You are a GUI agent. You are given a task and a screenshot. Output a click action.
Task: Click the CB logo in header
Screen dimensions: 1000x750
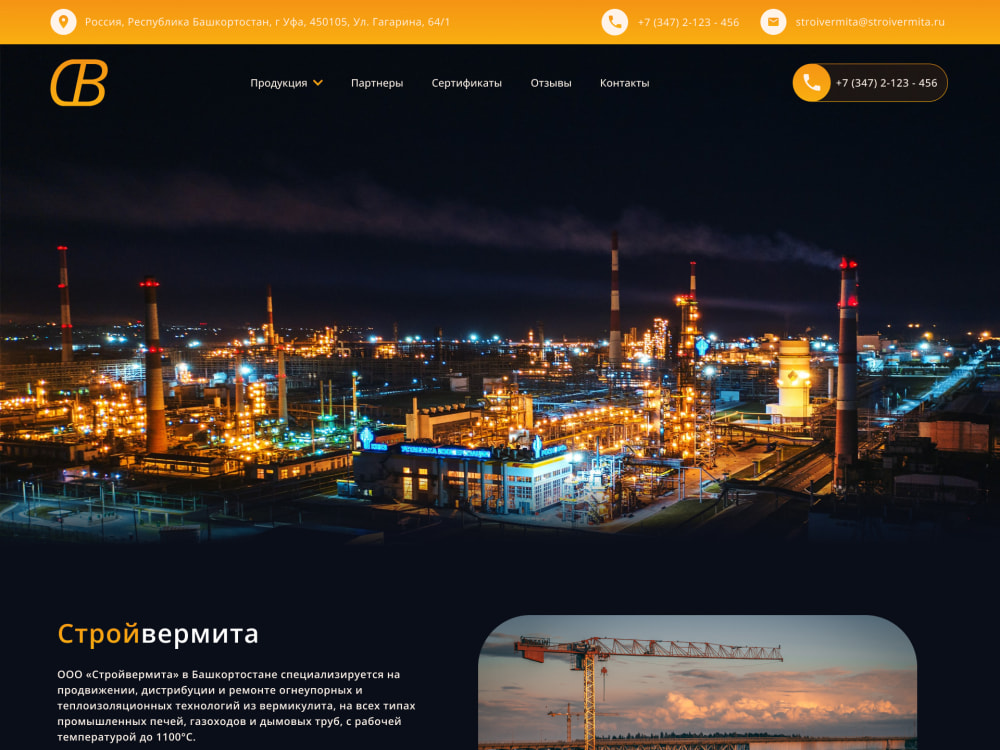click(79, 83)
